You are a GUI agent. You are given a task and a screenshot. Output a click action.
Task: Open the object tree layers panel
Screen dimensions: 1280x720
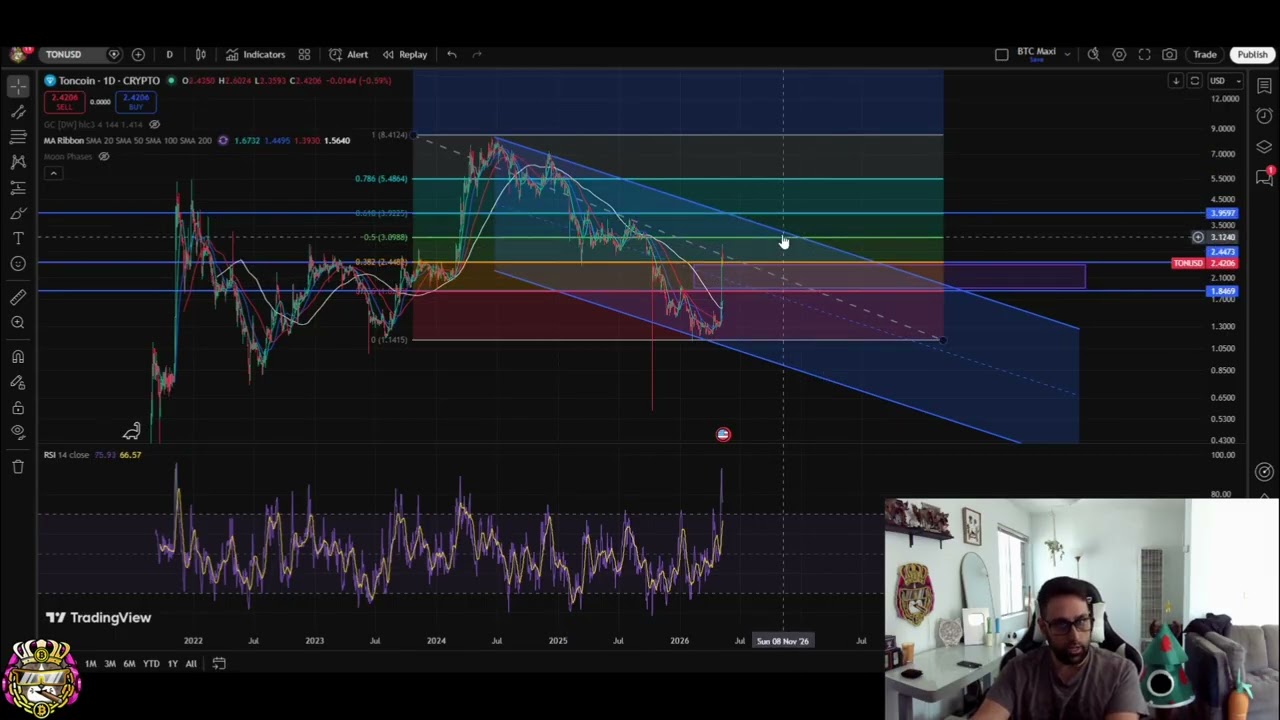(1264, 147)
